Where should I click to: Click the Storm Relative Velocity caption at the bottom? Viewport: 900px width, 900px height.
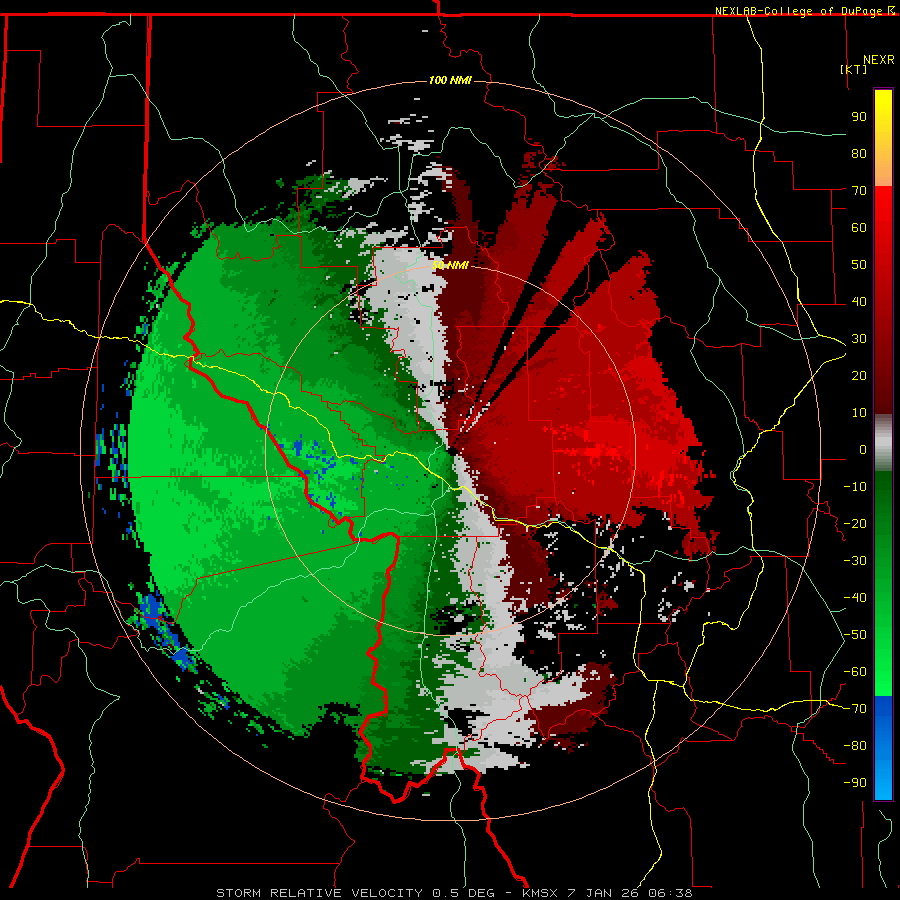click(x=454, y=893)
